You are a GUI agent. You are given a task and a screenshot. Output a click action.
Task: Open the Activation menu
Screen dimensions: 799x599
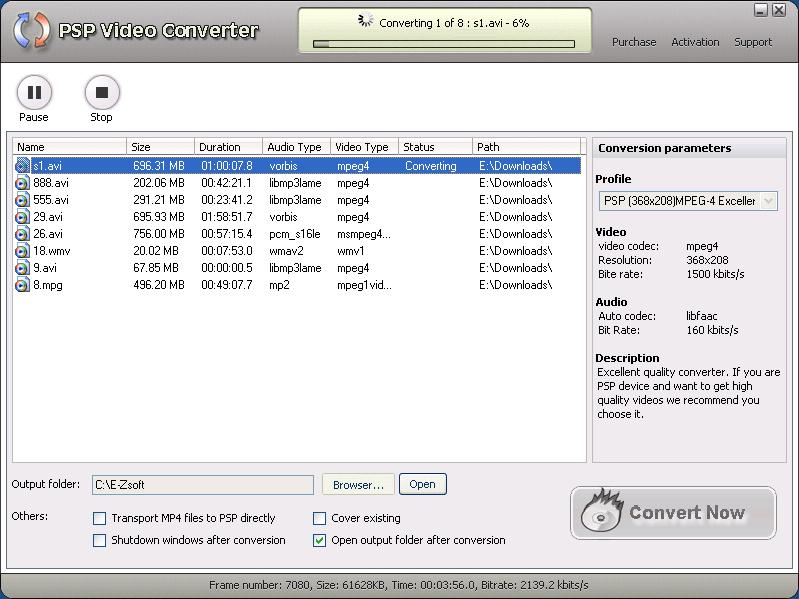tap(695, 42)
